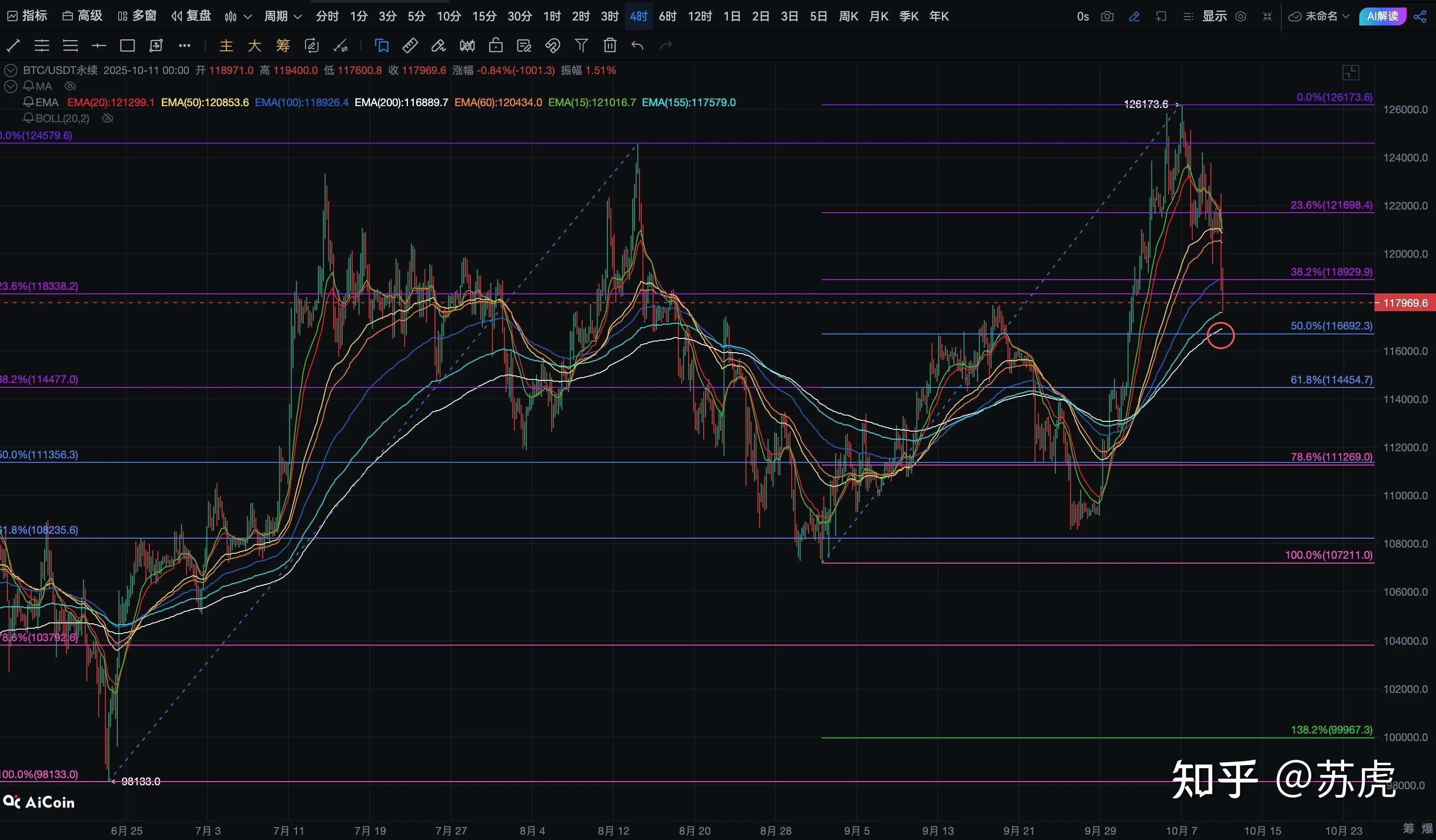Take a chart screenshot with camera icon

(x=1106, y=16)
